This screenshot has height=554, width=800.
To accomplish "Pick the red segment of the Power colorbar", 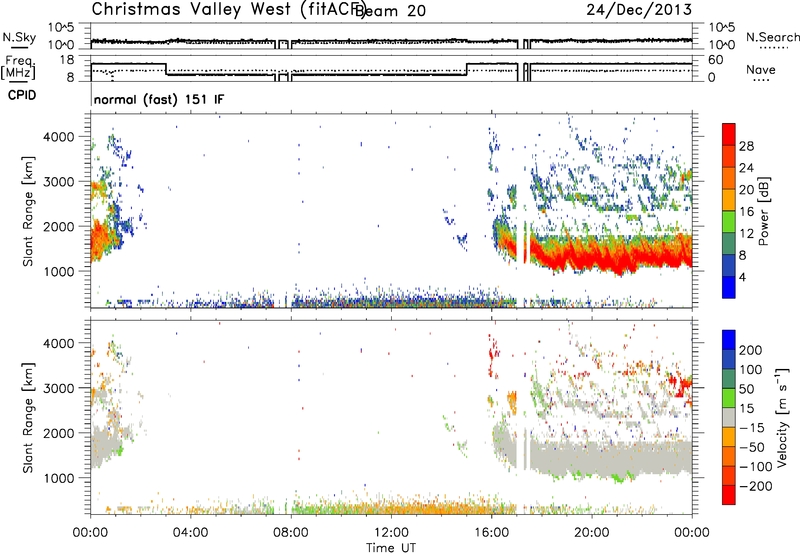I will pos(729,134).
